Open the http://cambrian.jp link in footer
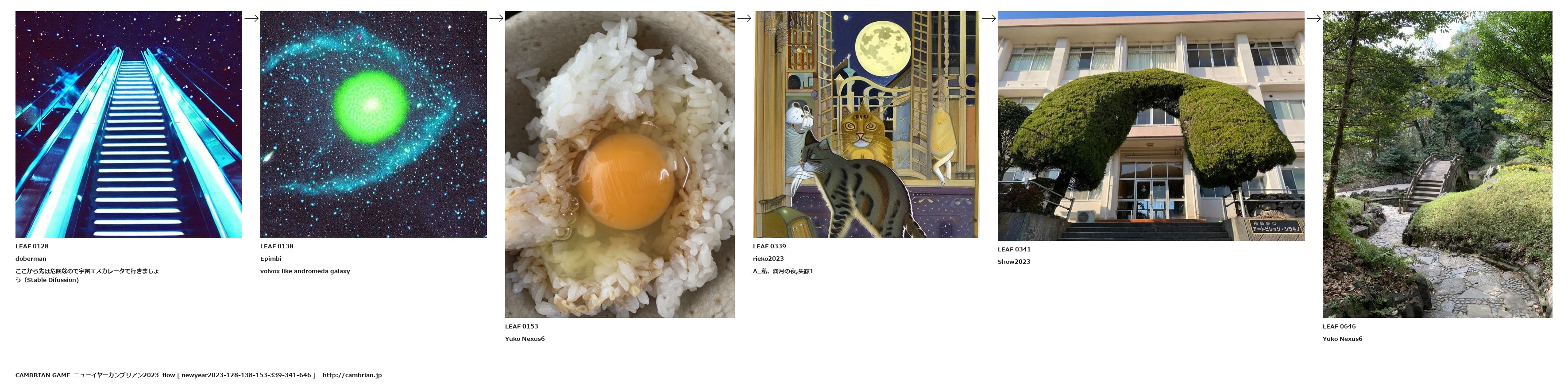 (352, 375)
